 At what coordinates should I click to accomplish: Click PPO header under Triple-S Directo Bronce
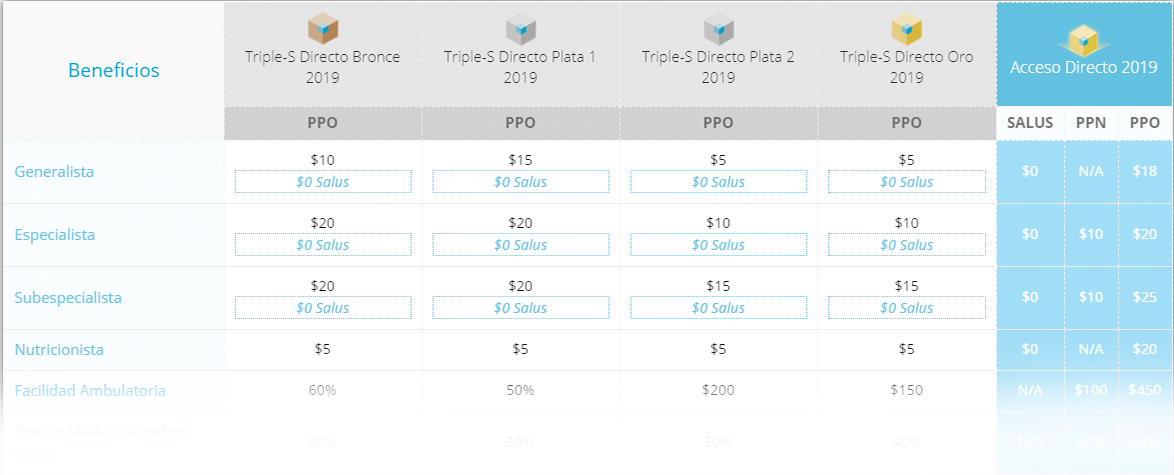coord(323,123)
